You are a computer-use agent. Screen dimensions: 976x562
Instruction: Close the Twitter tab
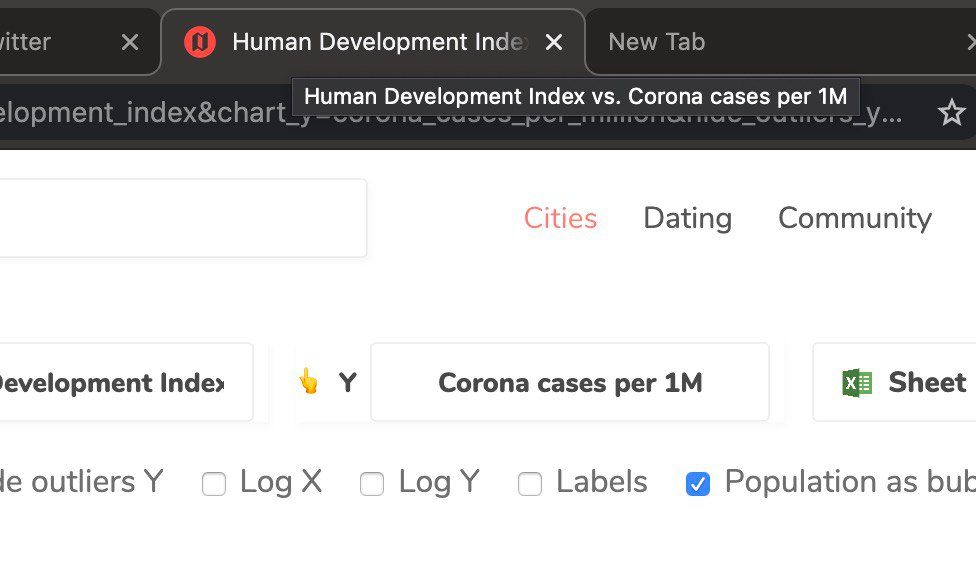pos(130,42)
